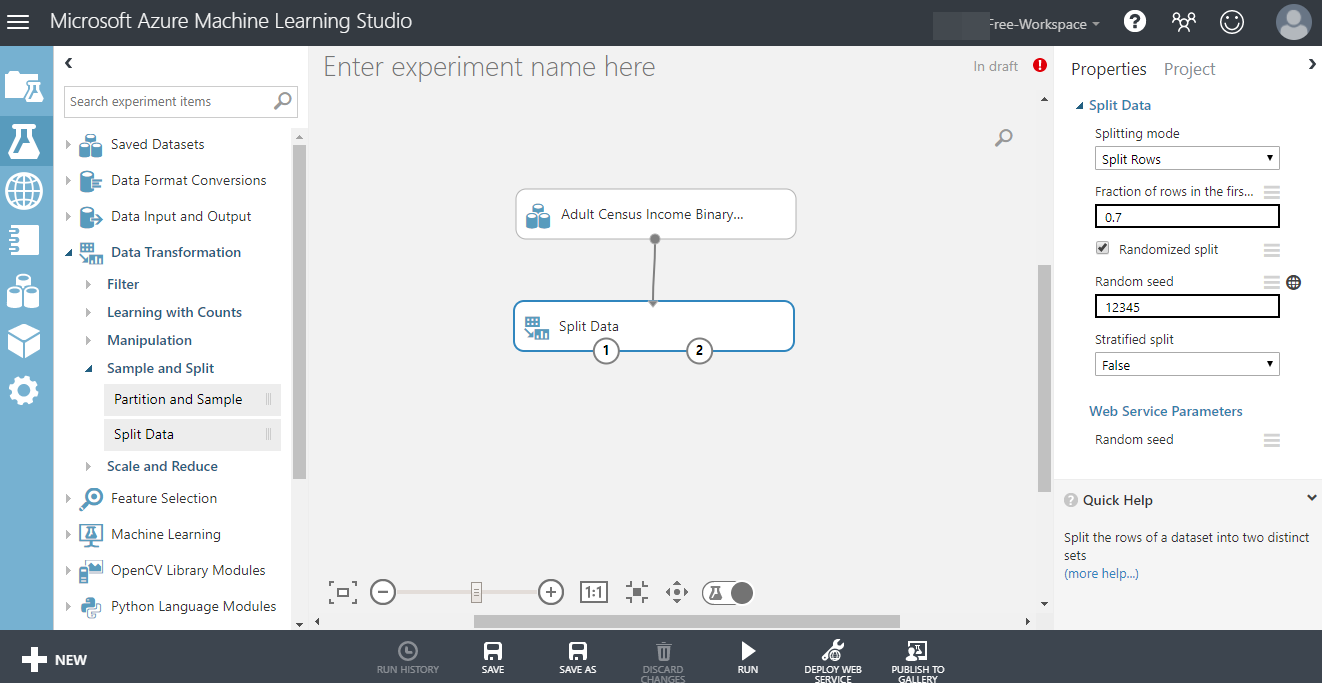Click the feedback smiley icon
Image resolution: width=1322 pixels, height=683 pixels.
pyautogui.click(x=1232, y=21)
